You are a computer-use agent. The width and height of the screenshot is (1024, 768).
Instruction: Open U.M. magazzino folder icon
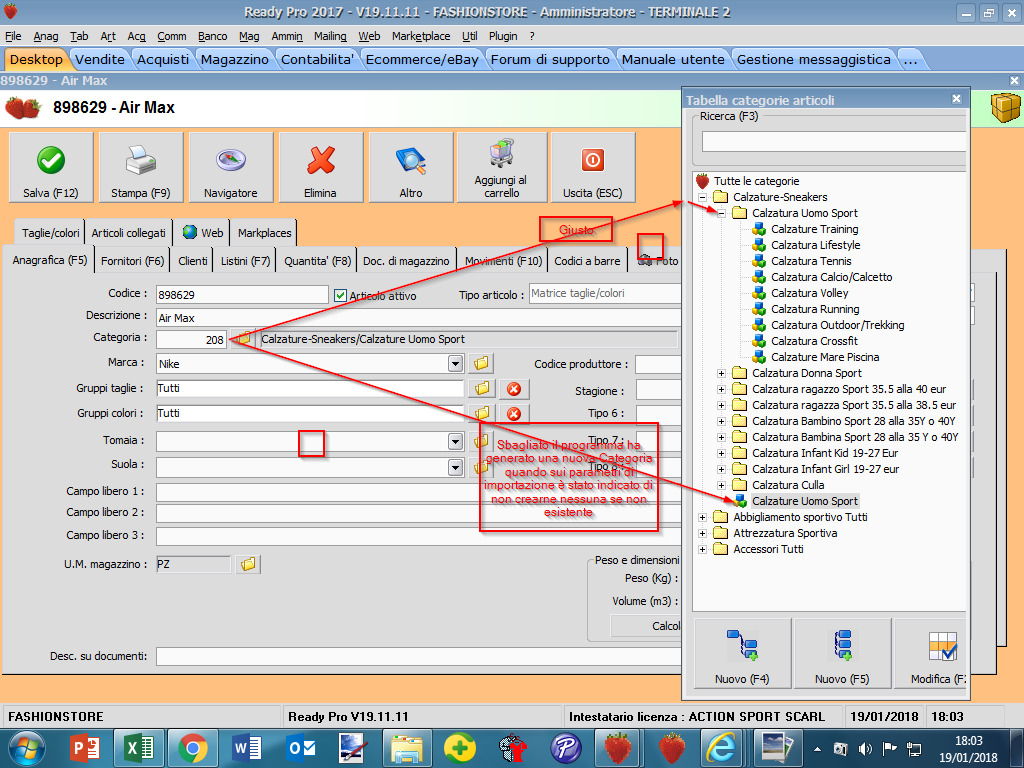click(x=248, y=564)
